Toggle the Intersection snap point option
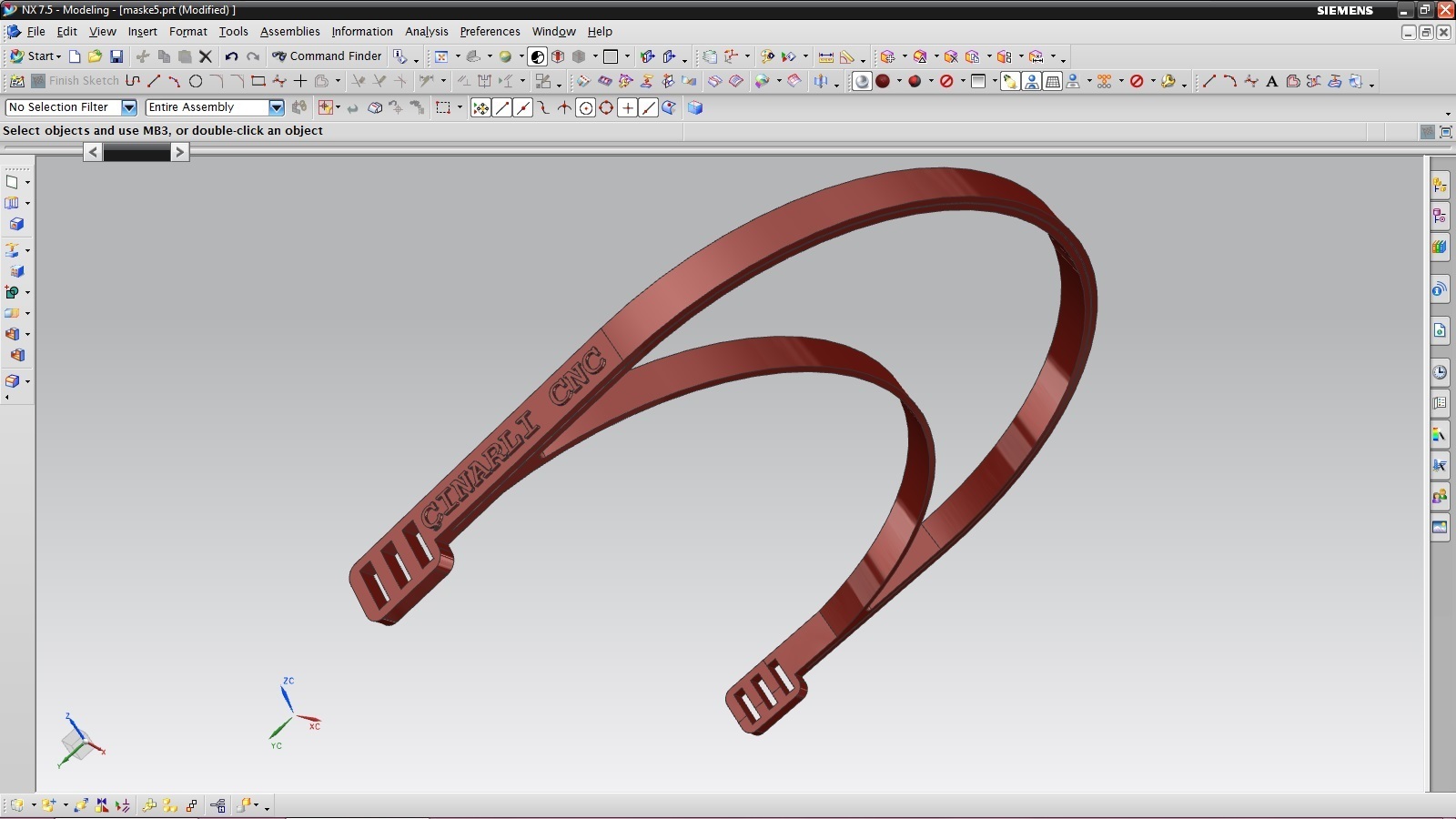This screenshot has height=819, width=1456. [x=565, y=107]
